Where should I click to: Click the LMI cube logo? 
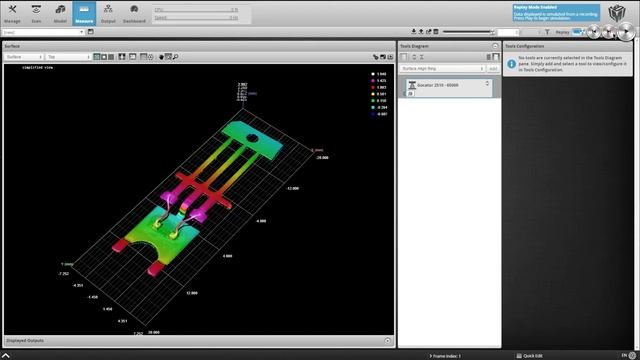[x=617, y=13]
